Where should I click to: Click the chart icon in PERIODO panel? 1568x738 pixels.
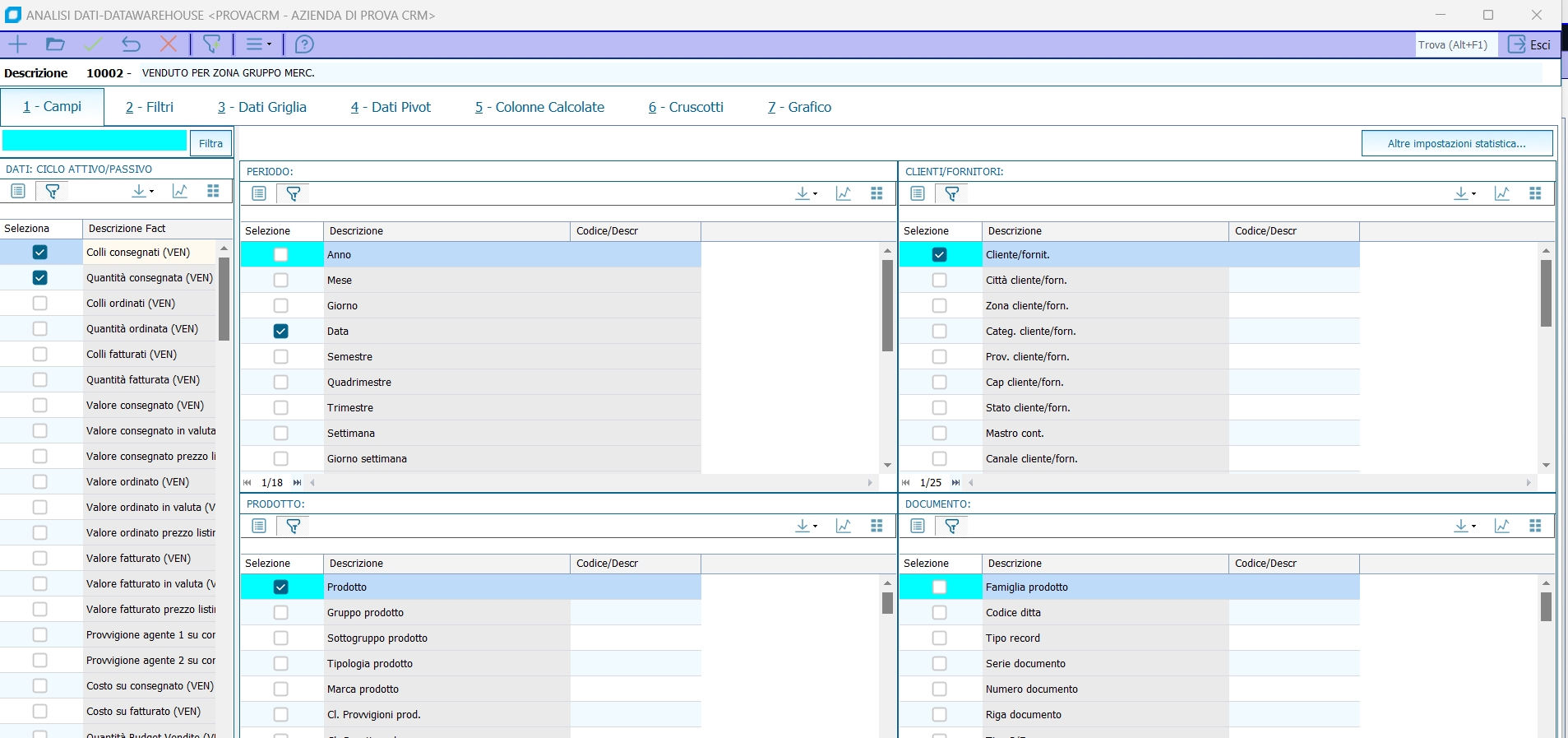(x=844, y=193)
